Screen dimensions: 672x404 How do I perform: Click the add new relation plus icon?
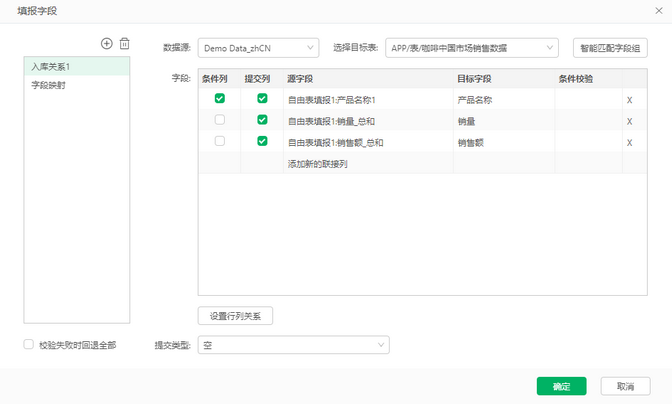coord(107,44)
